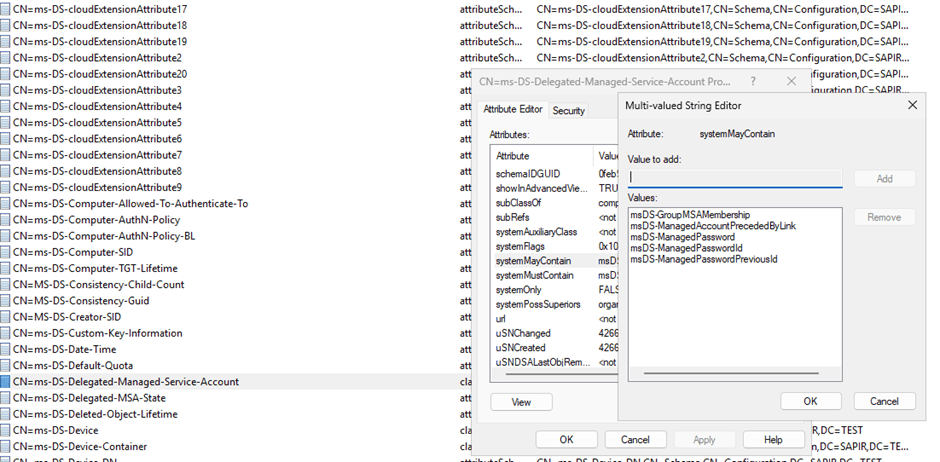The image size is (940, 462).
Task: Open the Attribute Editor tab
Action: click(513, 109)
